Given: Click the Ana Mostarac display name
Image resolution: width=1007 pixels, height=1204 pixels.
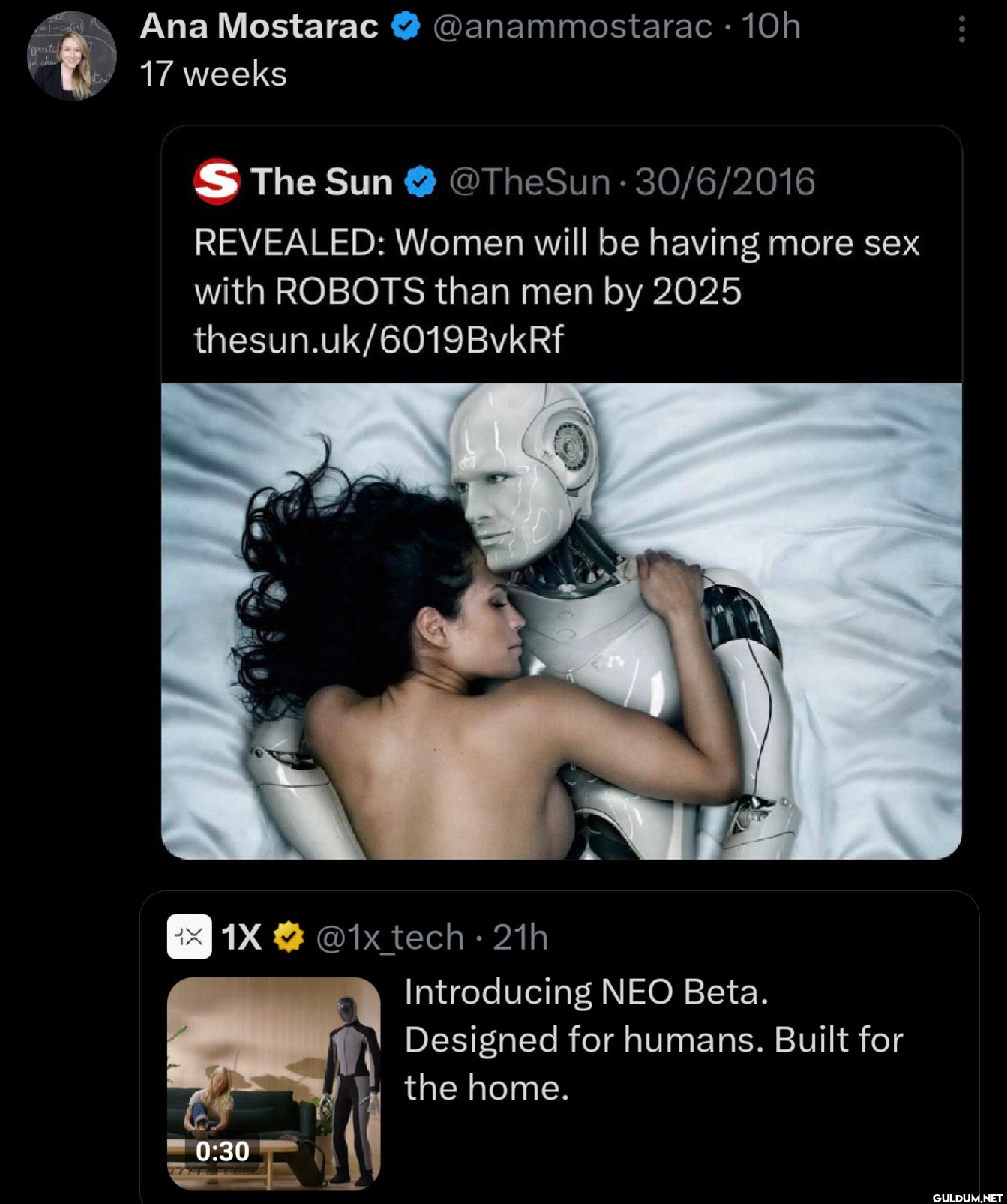Looking at the screenshot, I should pos(259,26).
